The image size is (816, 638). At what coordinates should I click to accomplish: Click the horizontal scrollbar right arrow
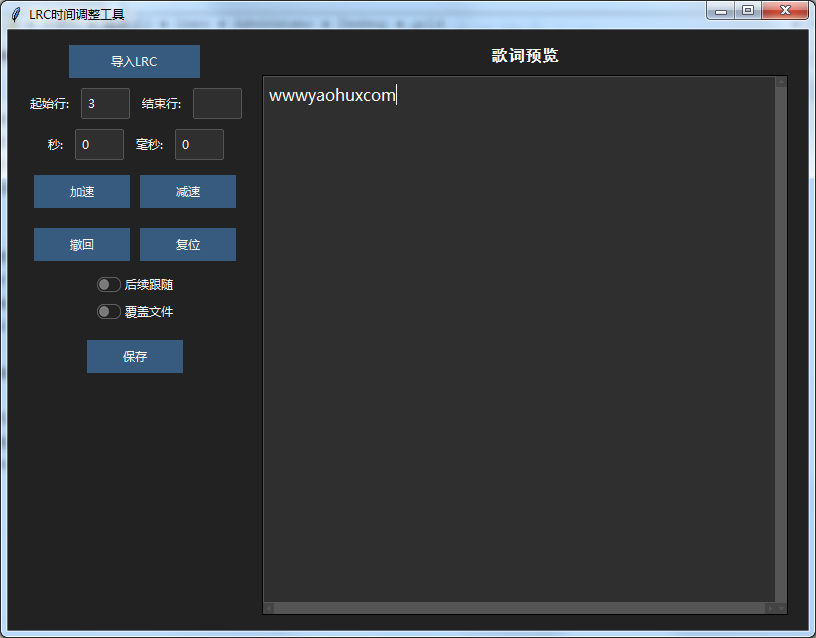pyautogui.click(x=769, y=608)
